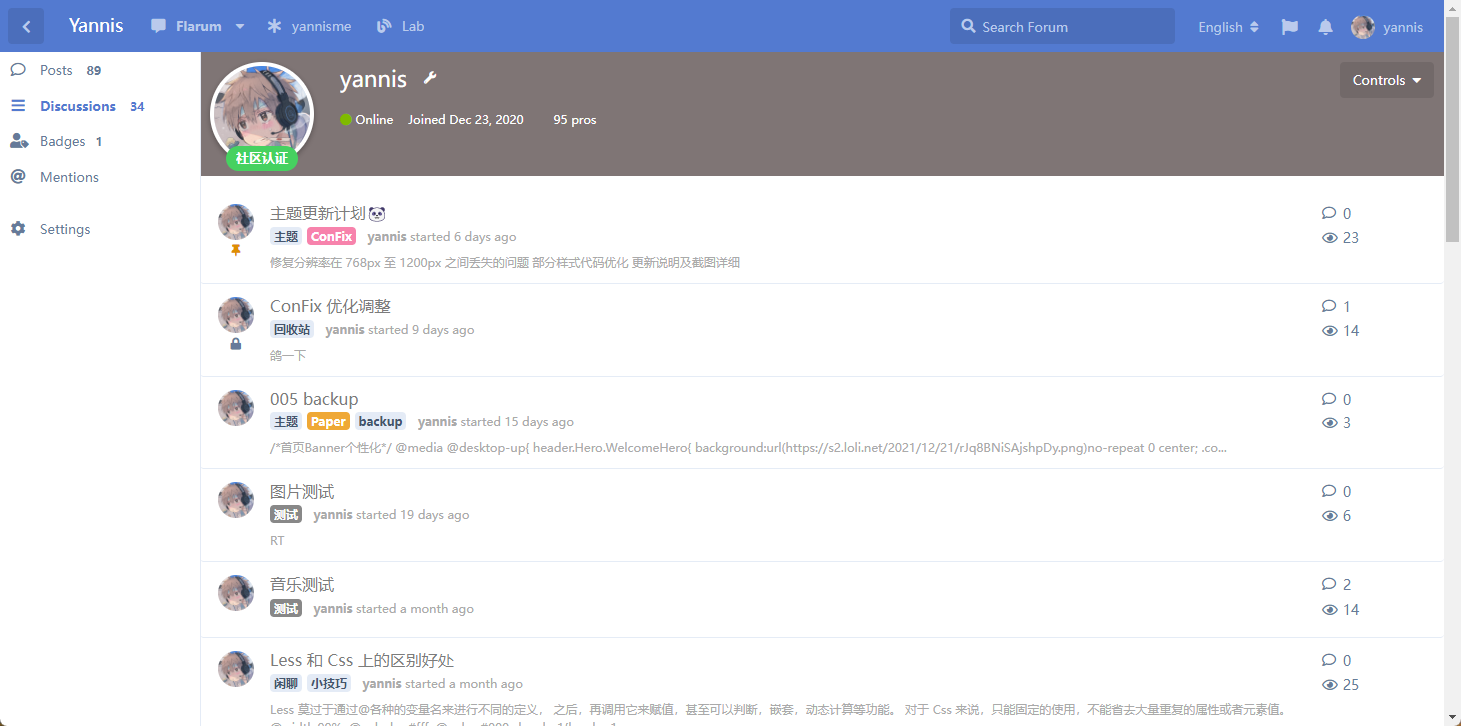Open the 主题更新计划 discussion
Viewport: 1461px width, 726px height.
point(328,213)
